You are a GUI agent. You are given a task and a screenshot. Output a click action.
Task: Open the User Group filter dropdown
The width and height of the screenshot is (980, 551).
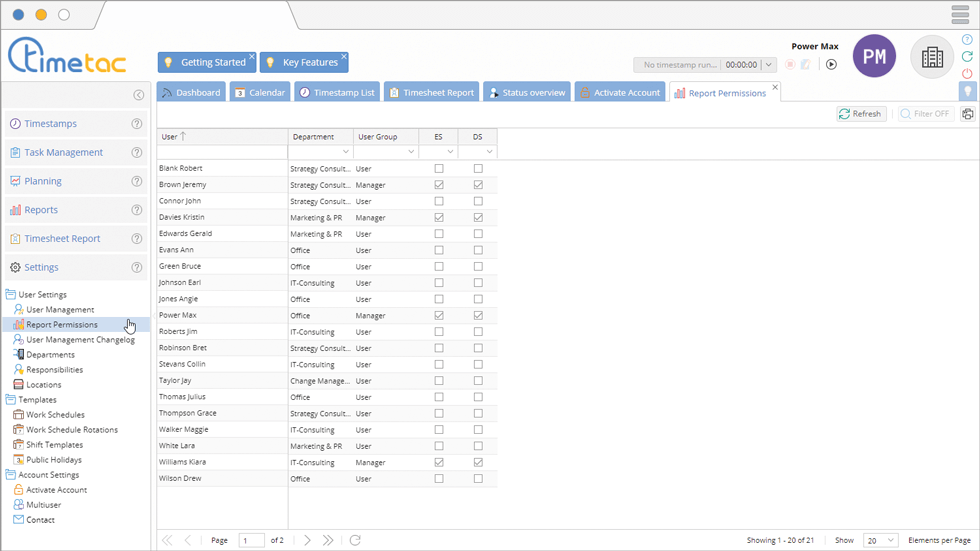click(x=411, y=152)
